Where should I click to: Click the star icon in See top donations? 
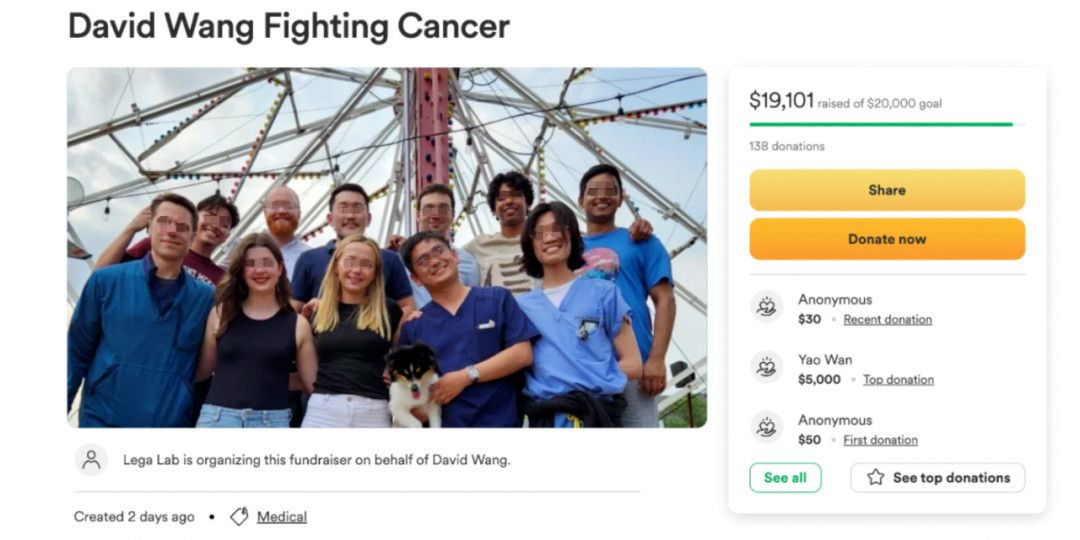(x=876, y=478)
